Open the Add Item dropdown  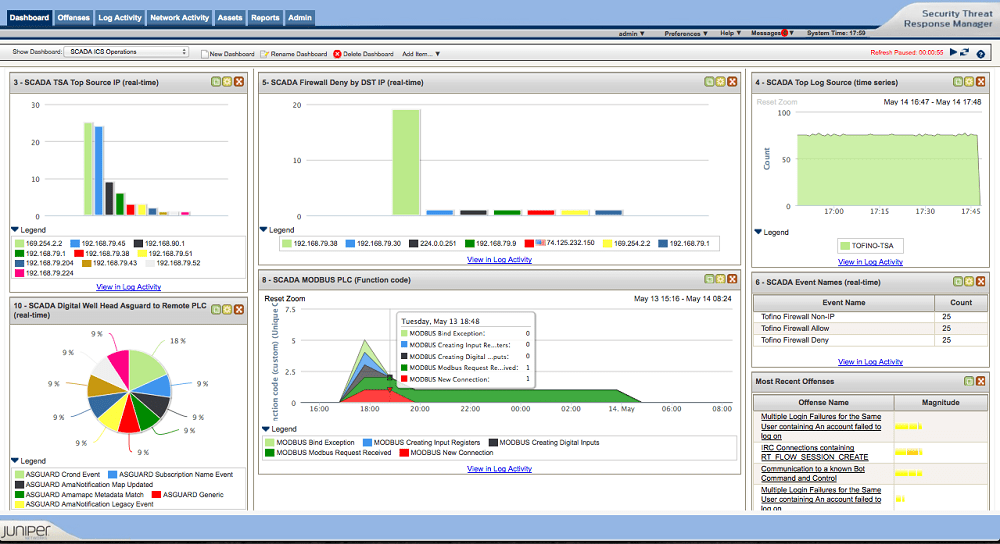pyautogui.click(x=421, y=54)
